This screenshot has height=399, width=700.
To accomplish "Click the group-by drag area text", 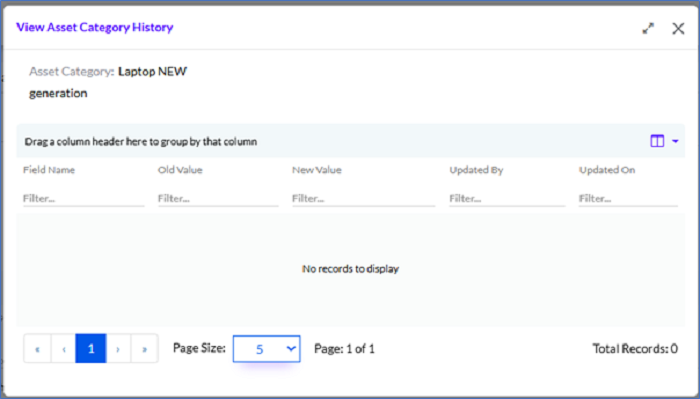I will pos(141,141).
